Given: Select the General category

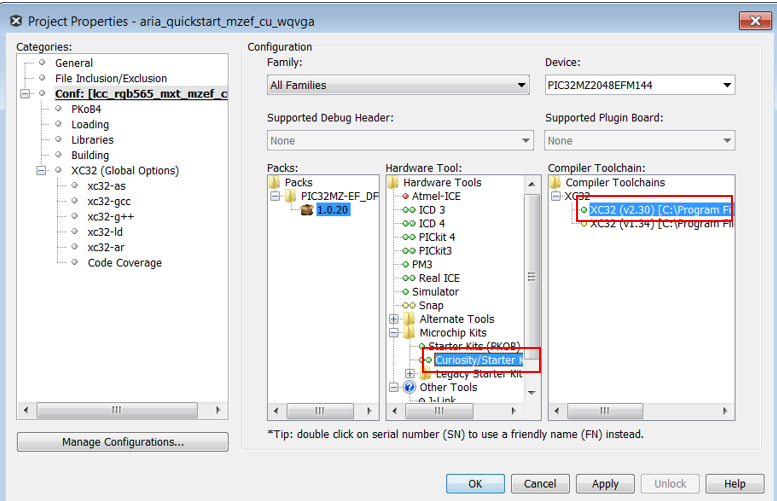Looking at the screenshot, I should 74,63.
